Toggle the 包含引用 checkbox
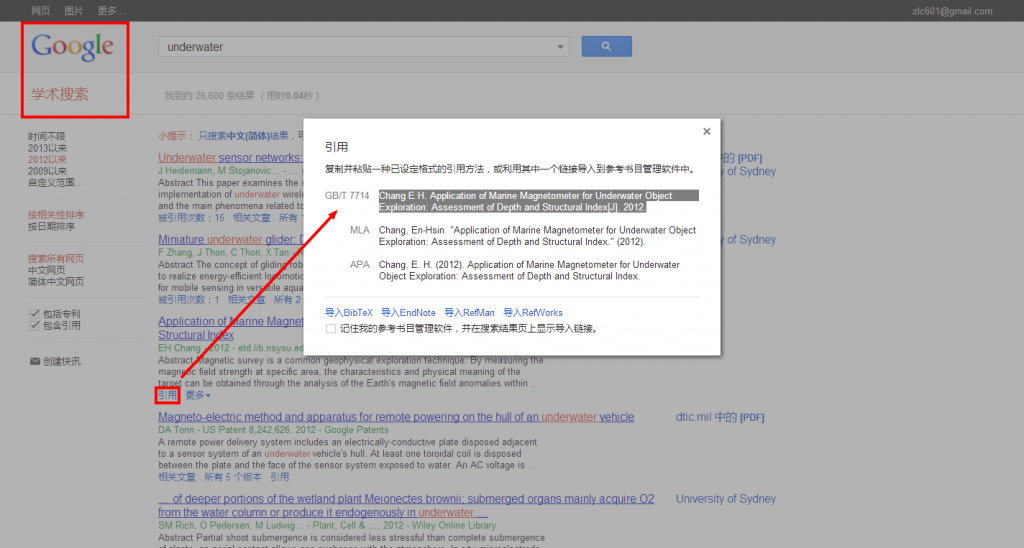 pos(35,325)
